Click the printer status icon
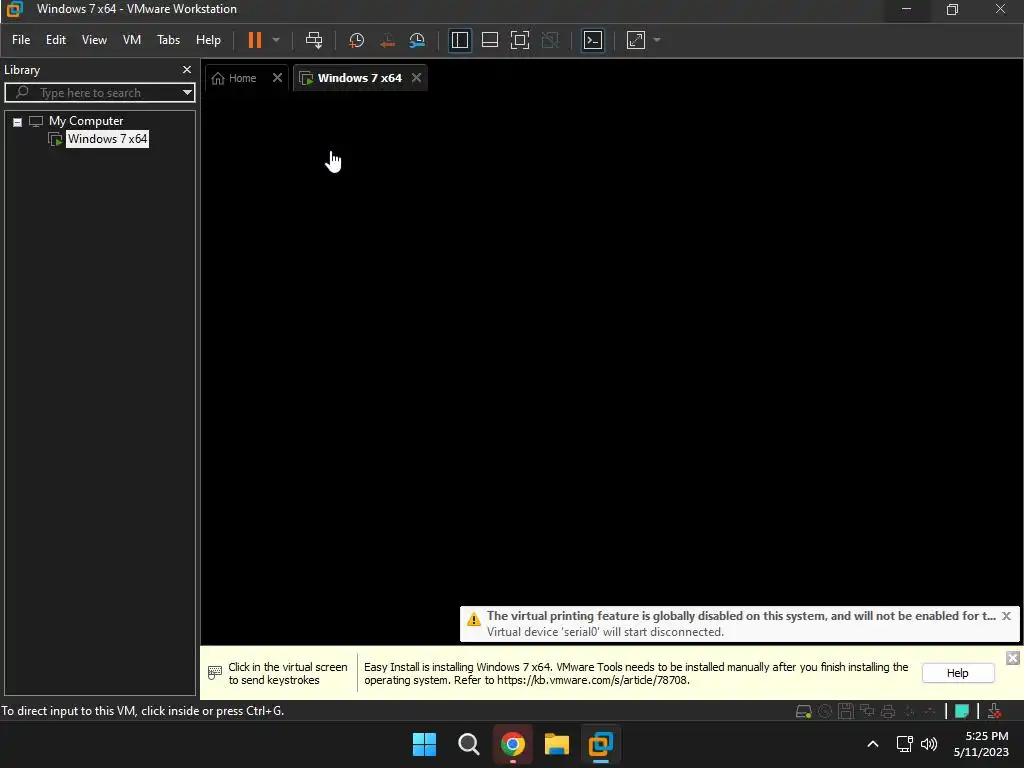 [888, 711]
